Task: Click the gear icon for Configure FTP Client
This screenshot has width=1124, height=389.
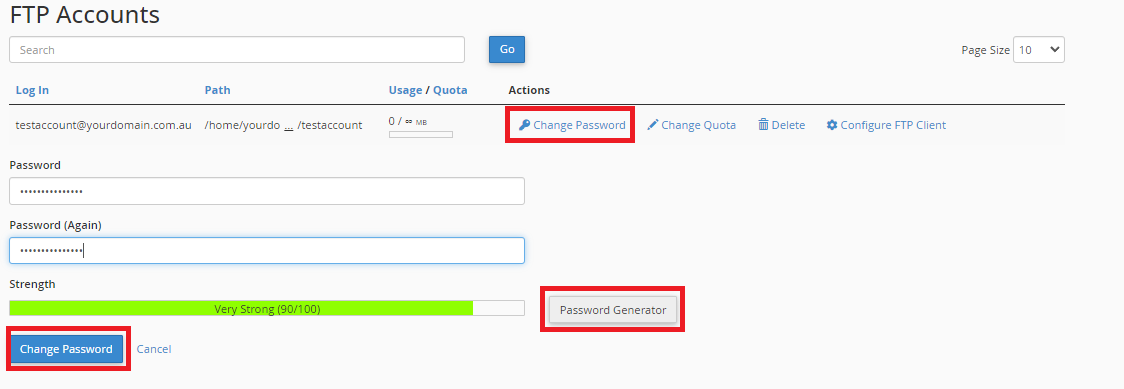Action: click(832, 125)
